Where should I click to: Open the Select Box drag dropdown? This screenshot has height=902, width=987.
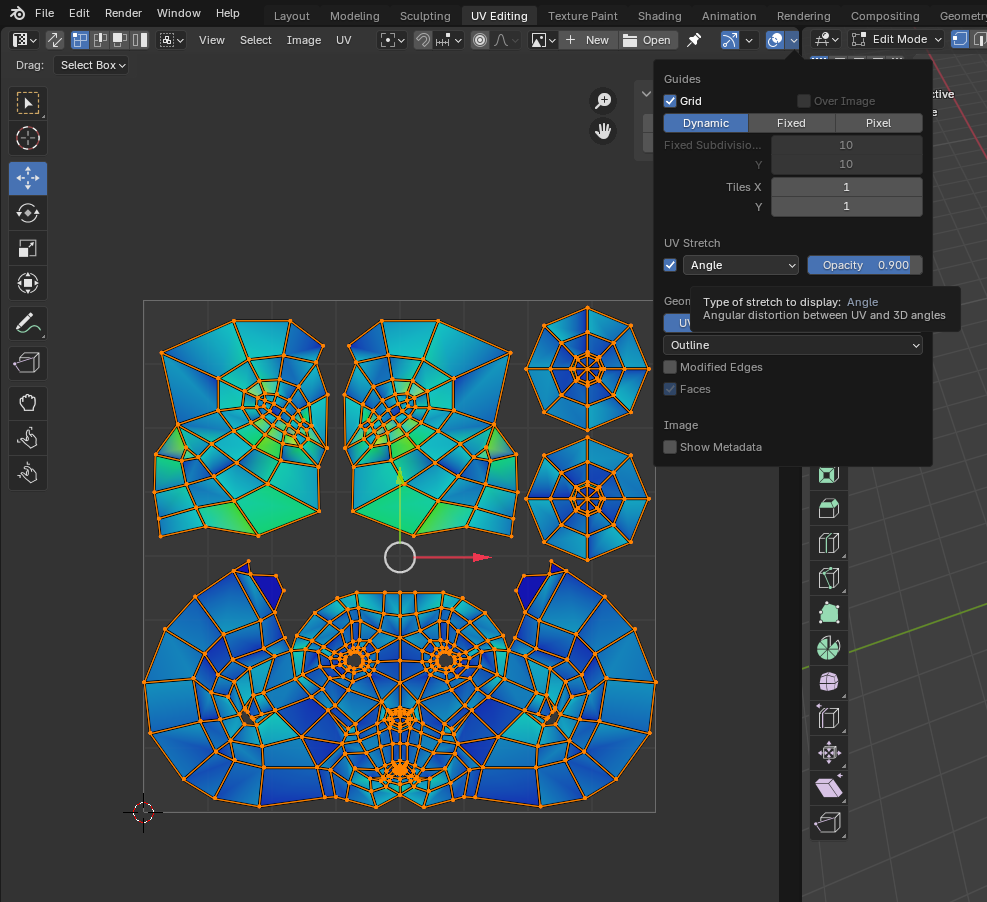(x=92, y=65)
